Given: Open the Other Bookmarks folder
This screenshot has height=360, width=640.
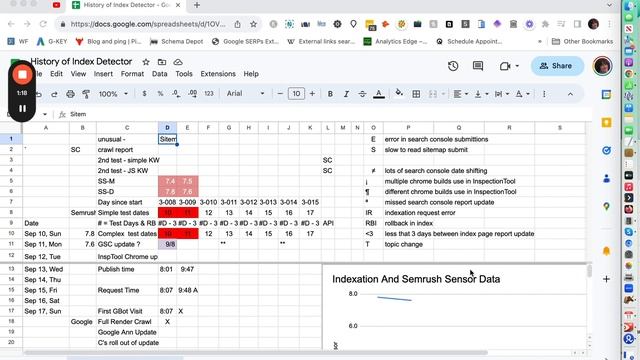Looking at the screenshot, I should coord(582,41).
